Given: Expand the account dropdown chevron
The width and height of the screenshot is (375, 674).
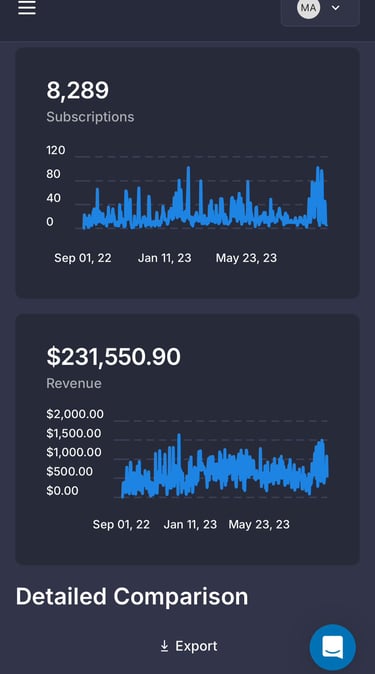Looking at the screenshot, I should (336, 8).
